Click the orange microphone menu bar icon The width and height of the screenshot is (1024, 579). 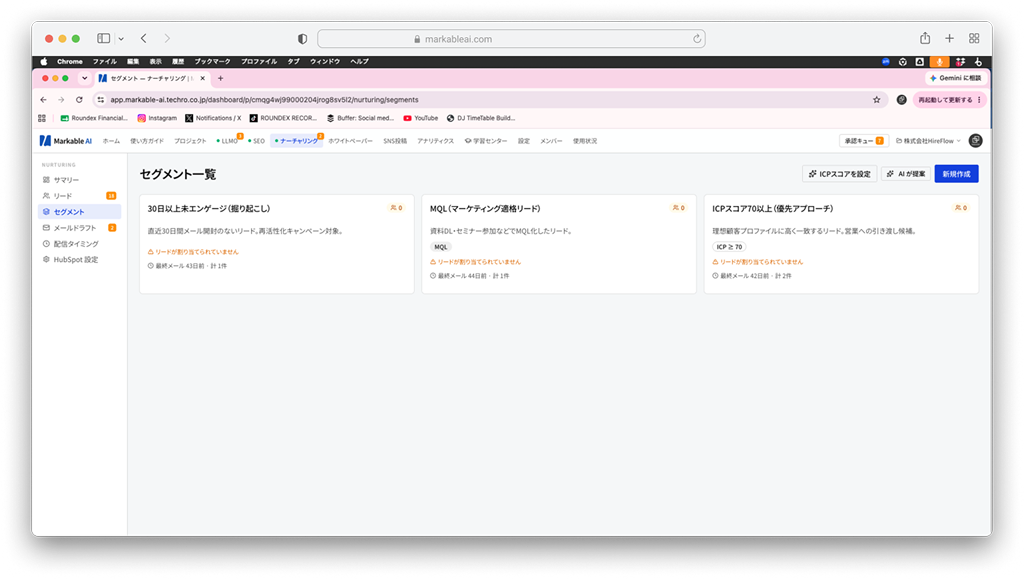tap(939, 61)
